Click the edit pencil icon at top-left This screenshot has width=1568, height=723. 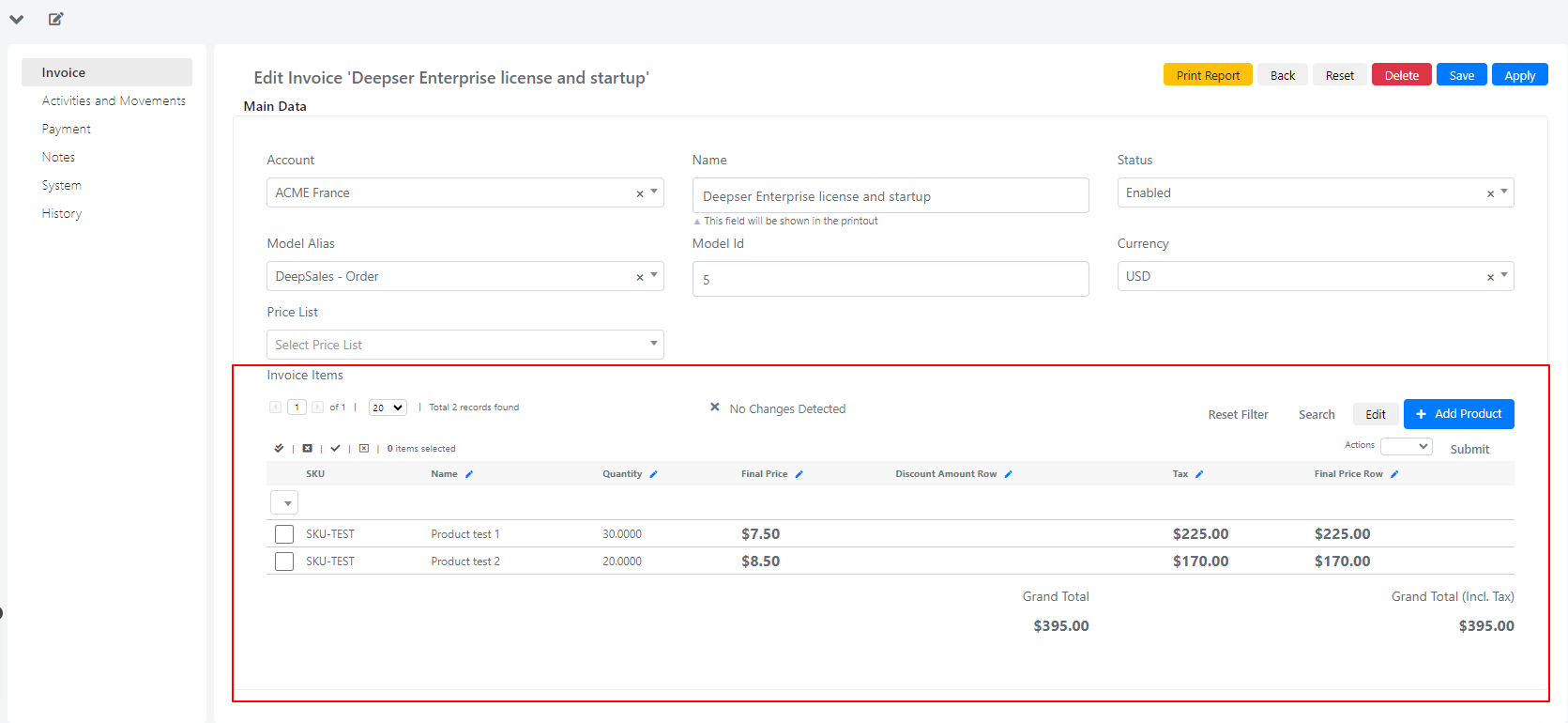(x=56, y=19)
